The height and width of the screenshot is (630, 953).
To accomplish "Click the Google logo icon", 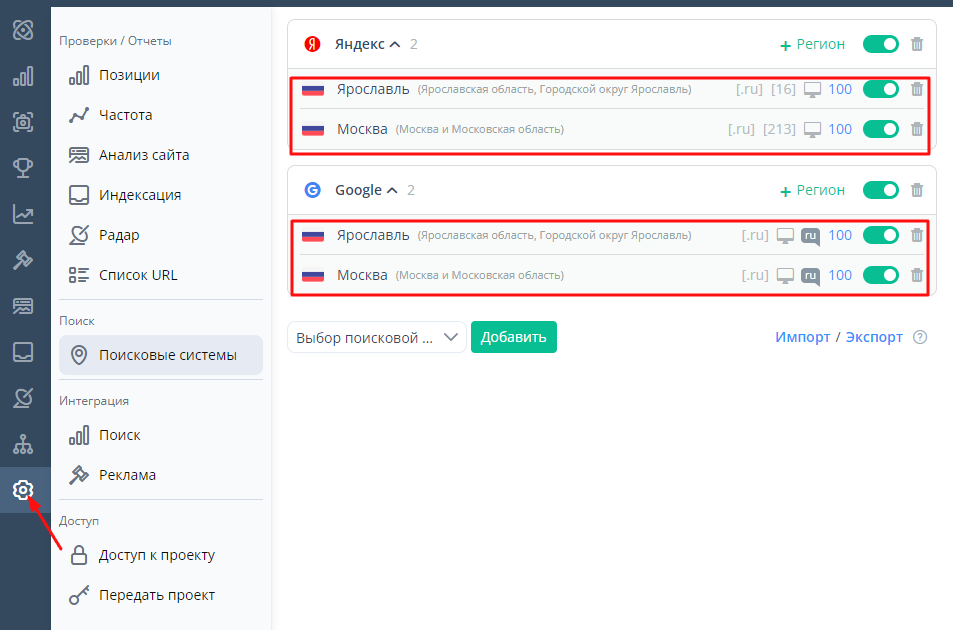I will pyautogui.click(x=312, y=190).
